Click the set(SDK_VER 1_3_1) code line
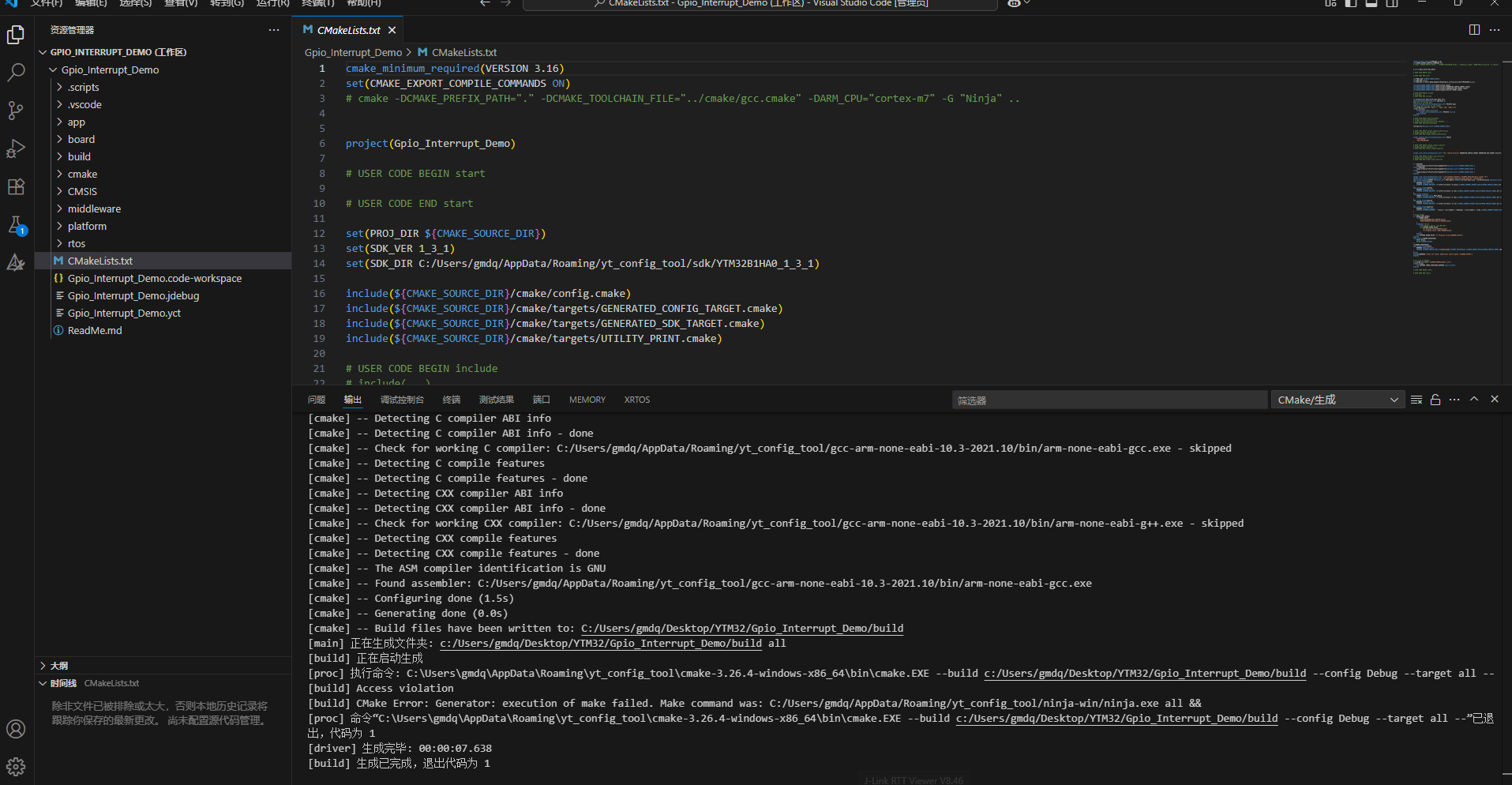1512x785 pixels. pyautogui.click(x=400, y=249)
